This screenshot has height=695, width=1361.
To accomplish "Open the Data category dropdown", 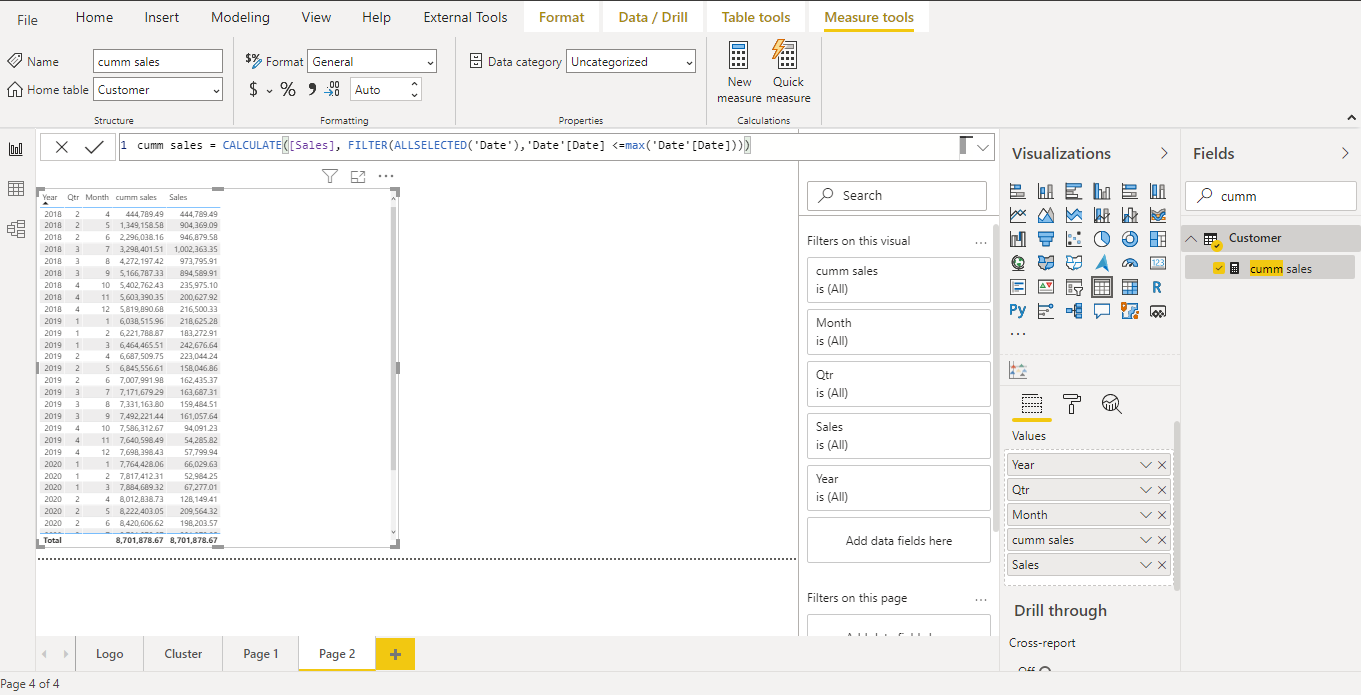I will click(631, 62).
